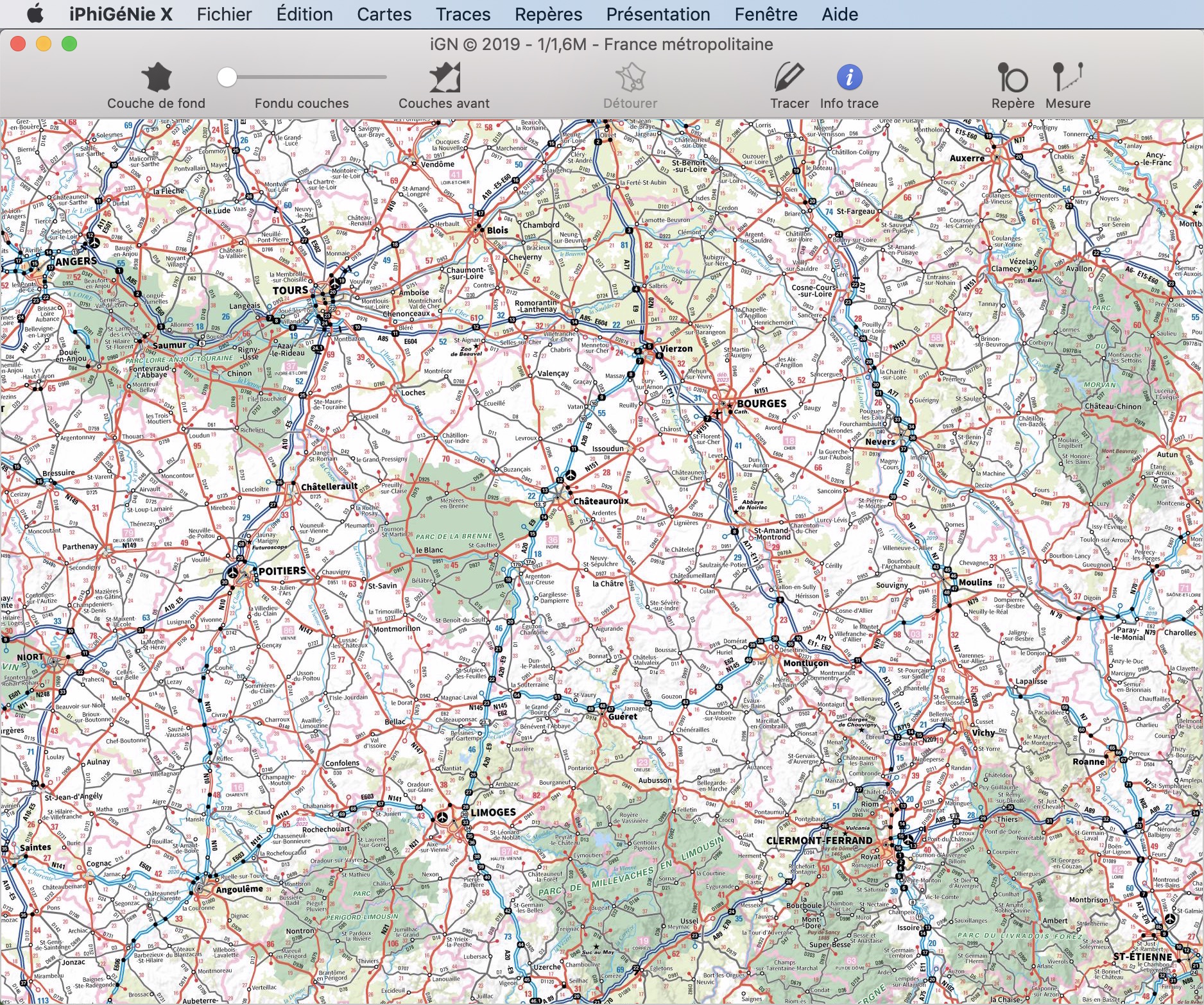Open the Traces menu
This screenshot has width=1204, height=1005.
[x=463, y=14]
